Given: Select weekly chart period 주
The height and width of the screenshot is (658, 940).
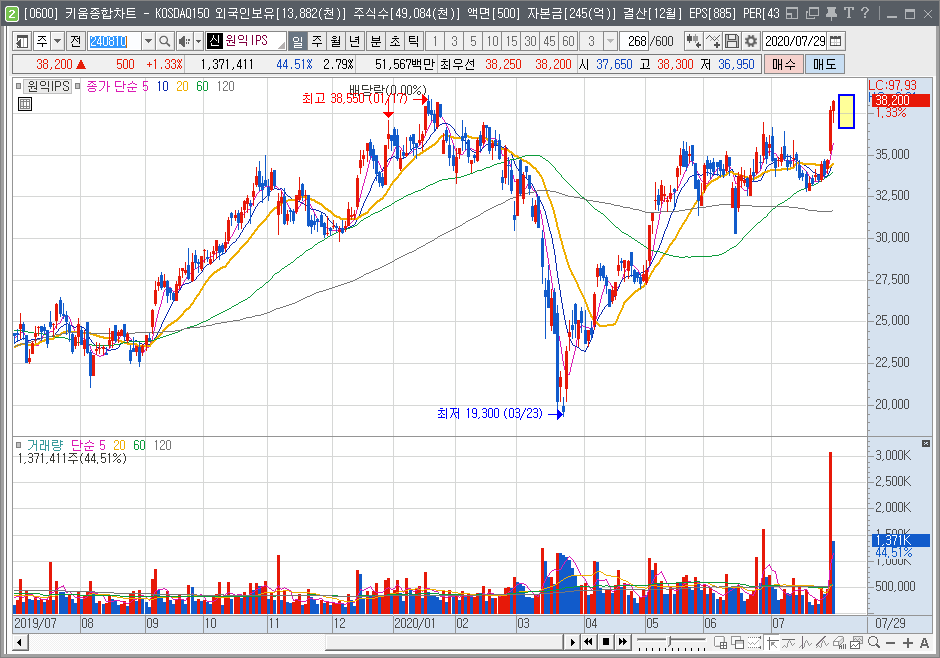Looking at the screenshot, I should click(317, 41).
